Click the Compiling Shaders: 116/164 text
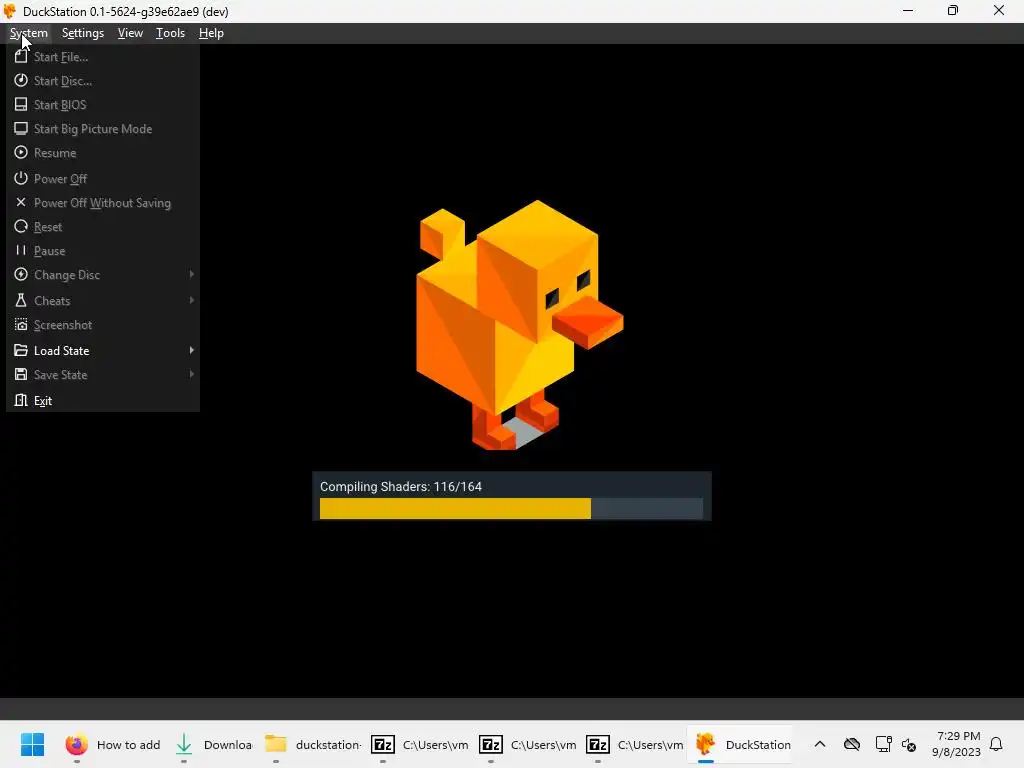Screen dimensions: 1024x768 click(400, 487)
